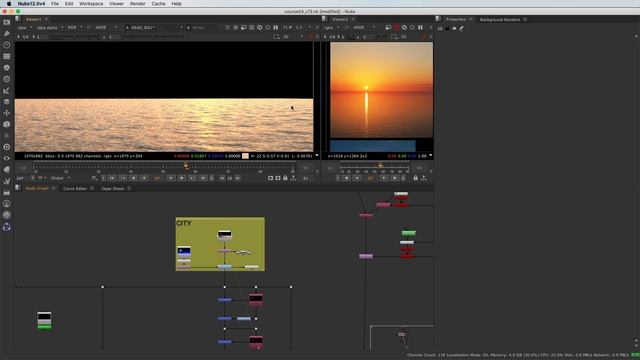Open the Cache menu

(x=158, y=4)
